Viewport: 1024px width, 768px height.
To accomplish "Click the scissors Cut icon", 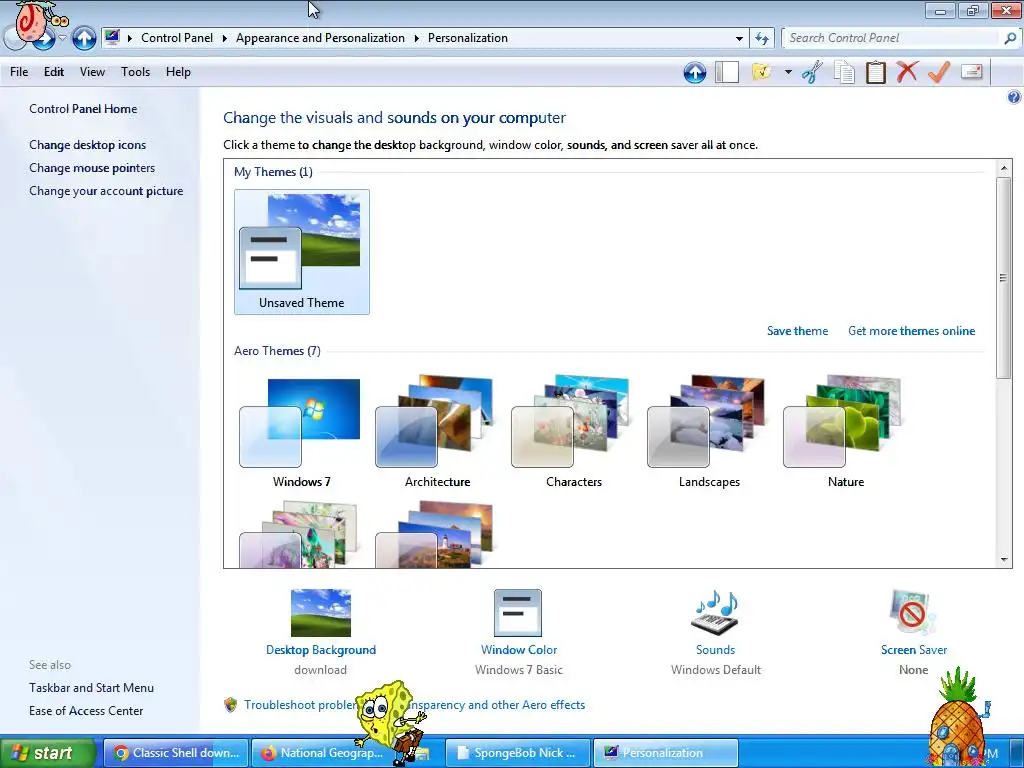I will pyautogui.click(x=812, y=72).
